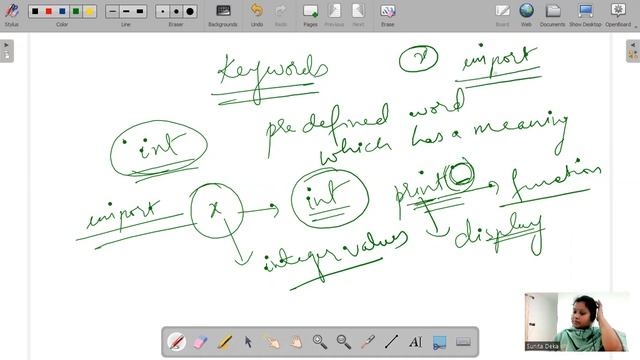Select the Pen tool in bottom palette
The height and width of the screenshot is (360, 640).
click(x=177, y=342)
